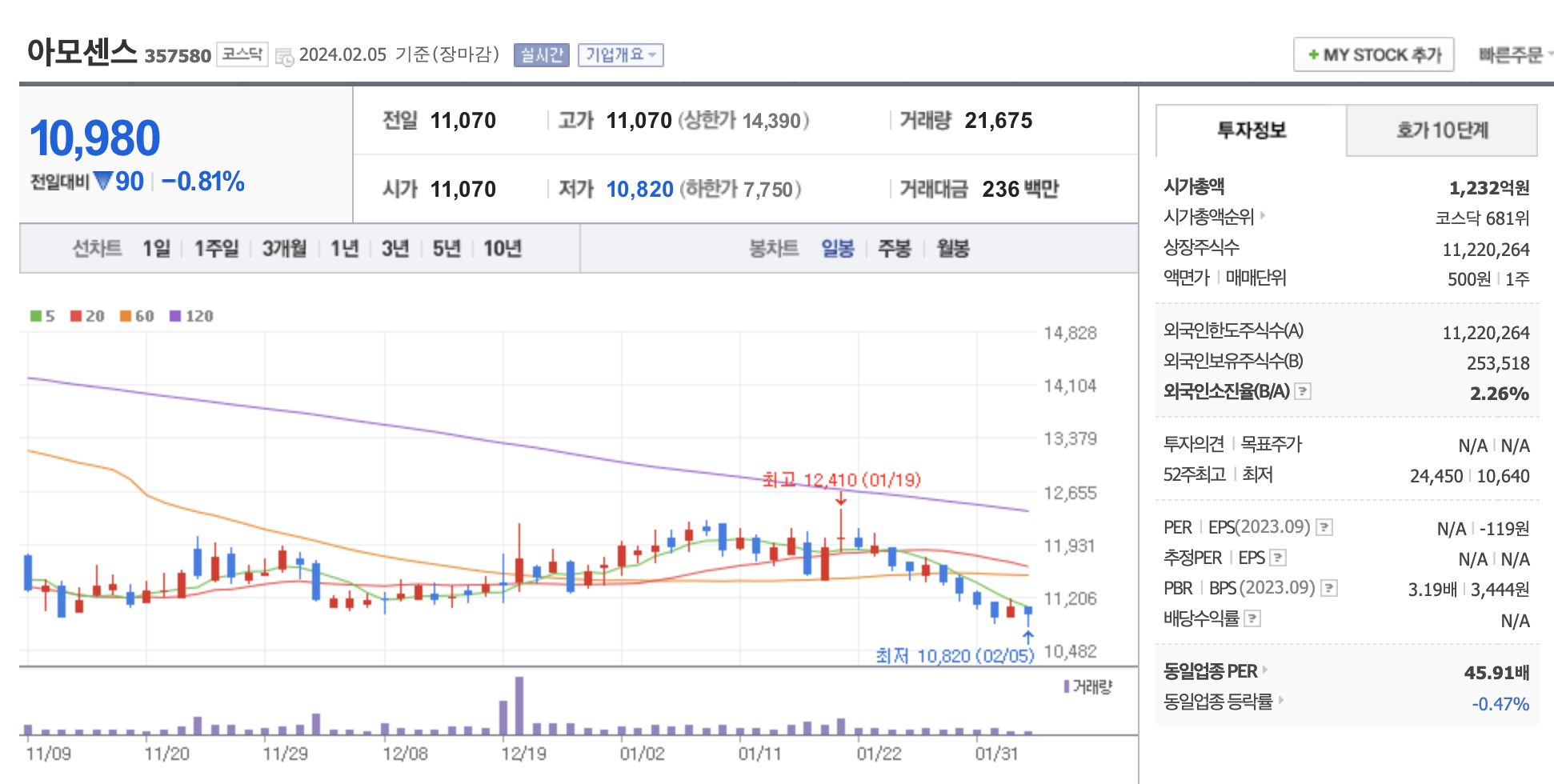Open calendar icon beside the 2024.02.05 date
The image size is (1554, 784).
pyautogui.click(x=284, y=56)
